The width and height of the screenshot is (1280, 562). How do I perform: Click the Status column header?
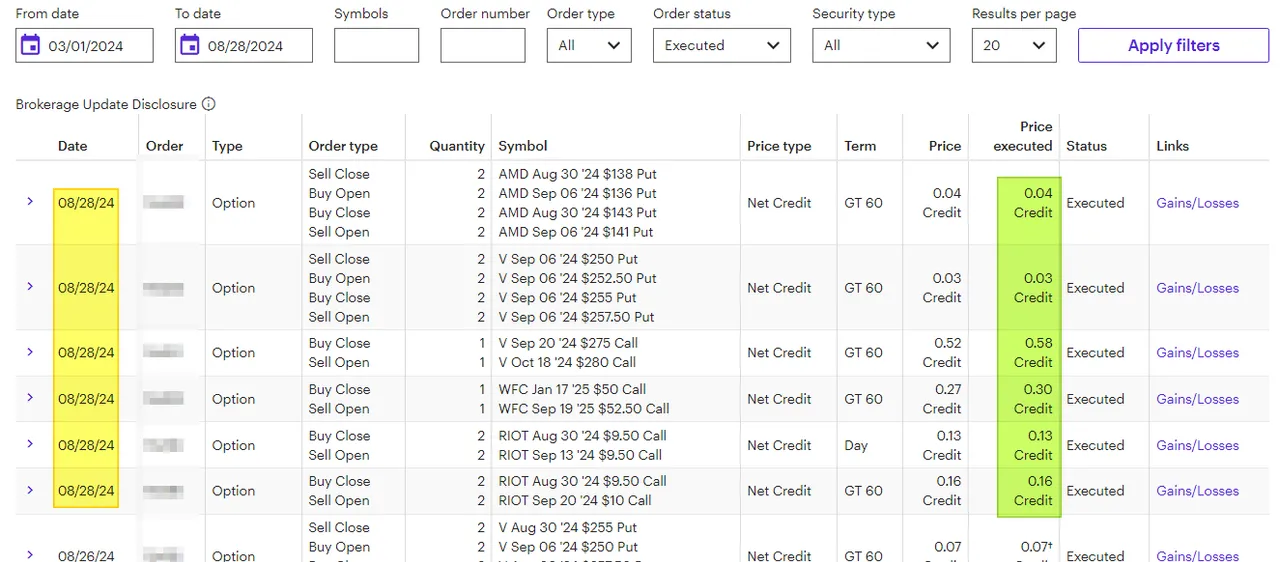coord(1086,146)
